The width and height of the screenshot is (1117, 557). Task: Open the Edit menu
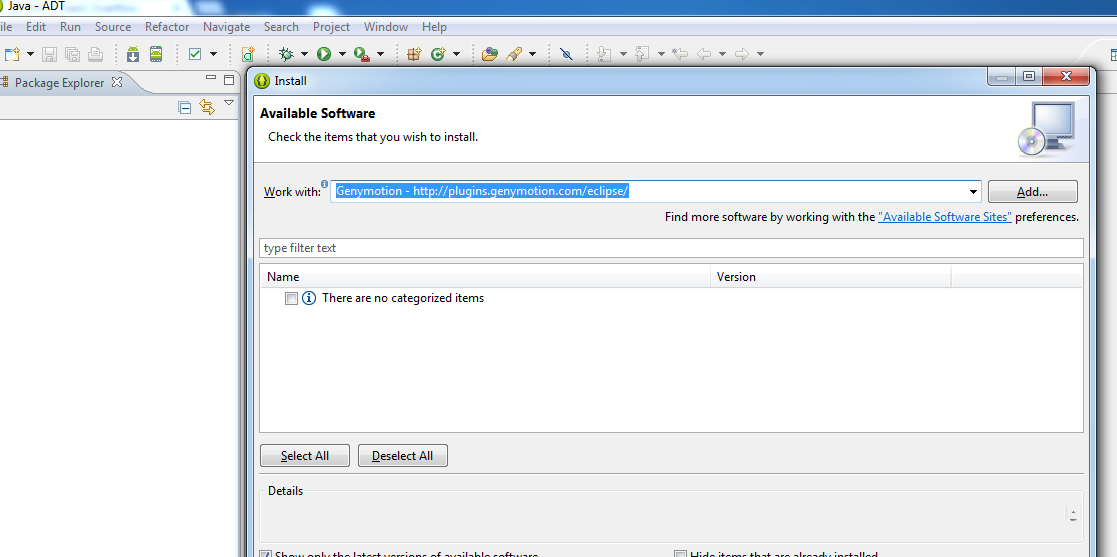pos(36,27)
